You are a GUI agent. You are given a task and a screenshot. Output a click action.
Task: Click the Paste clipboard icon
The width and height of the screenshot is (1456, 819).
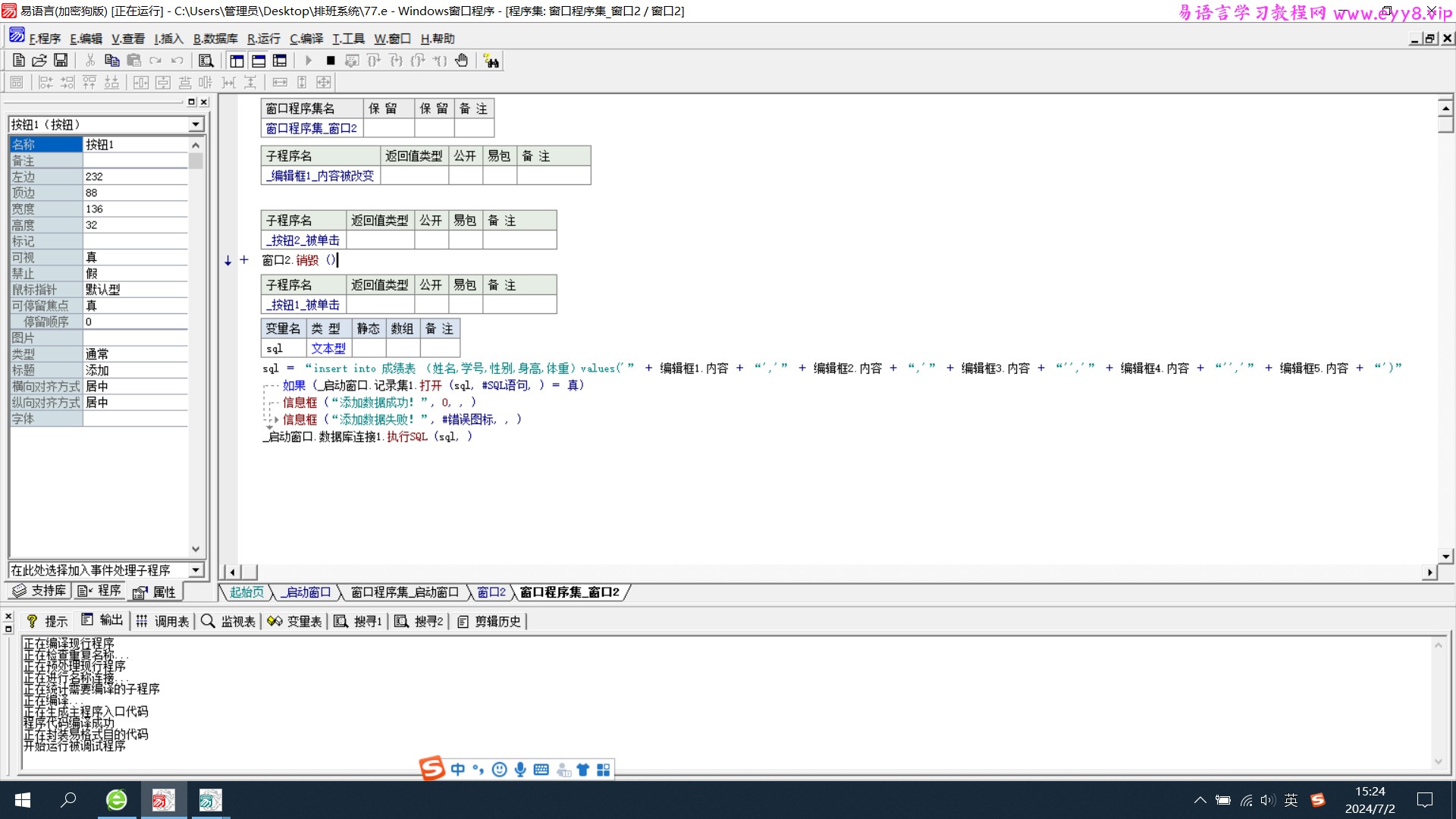[x=134, y=61]
